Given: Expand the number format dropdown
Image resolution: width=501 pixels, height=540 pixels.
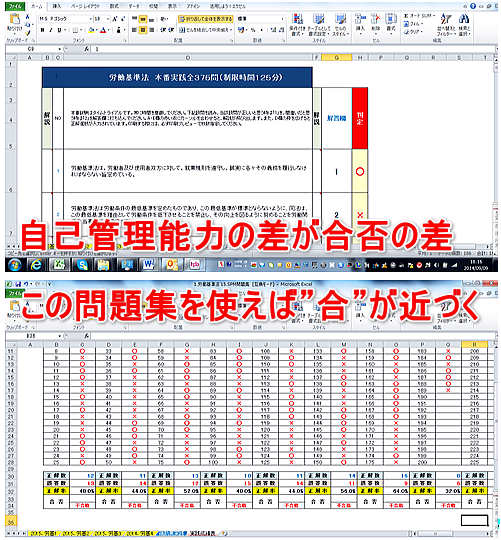Looking at the screenshot, I should click(x=282, y=19).
